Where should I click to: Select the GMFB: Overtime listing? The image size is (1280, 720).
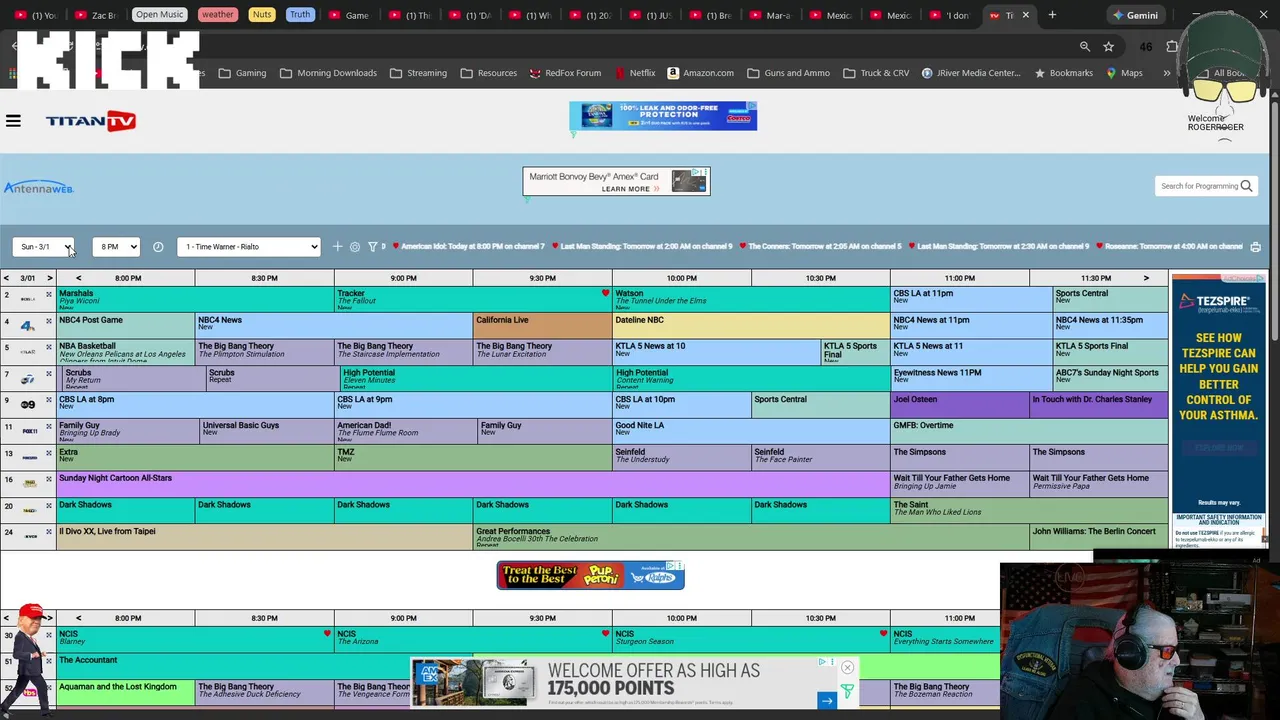click(1029, 431)
